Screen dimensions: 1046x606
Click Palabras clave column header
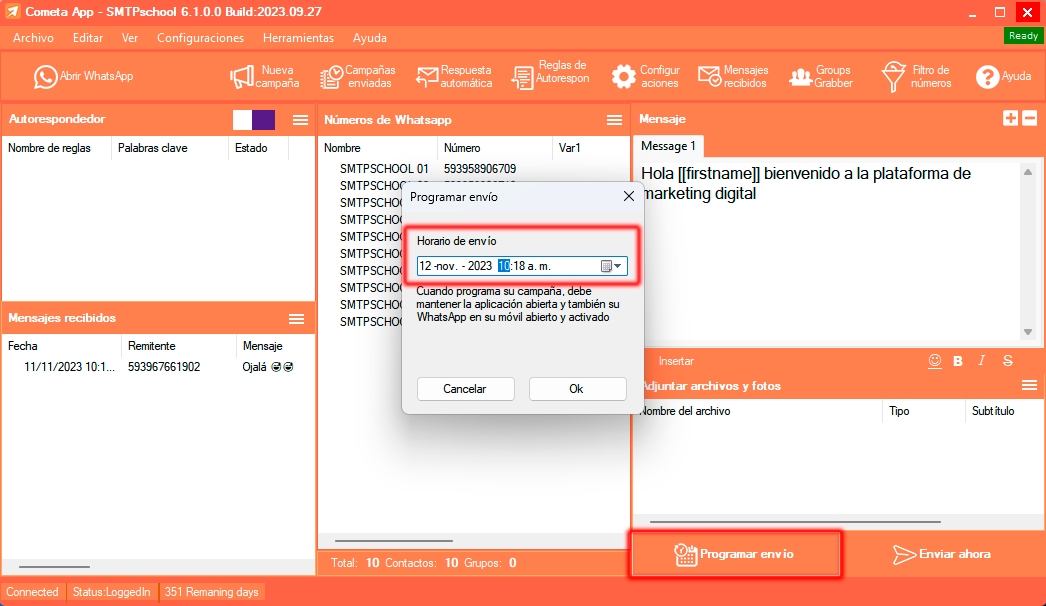pyautogui.click(x=153, y=148)
